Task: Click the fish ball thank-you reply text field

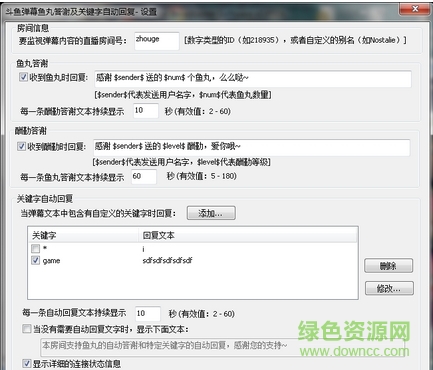Action: point(253,79)
